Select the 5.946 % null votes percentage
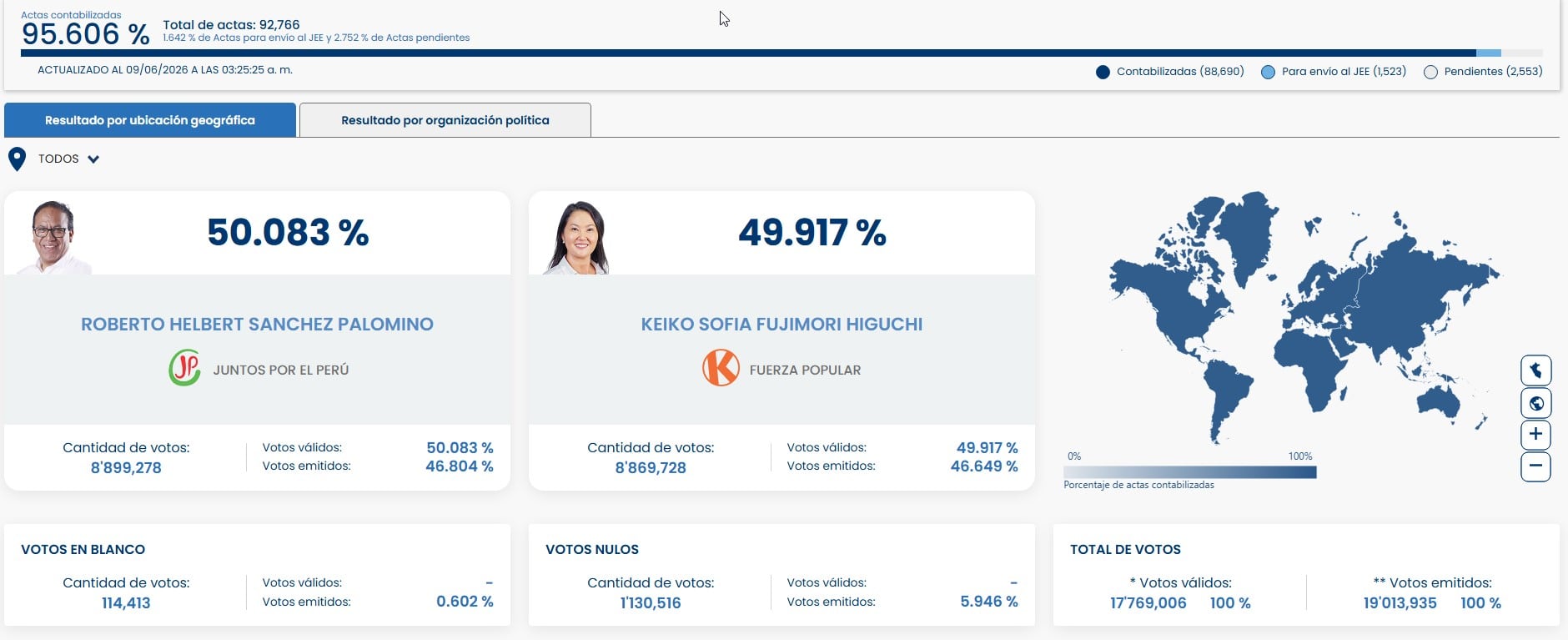The width and height of the screenshot is (1568, 640). click(x=989, y=602)
